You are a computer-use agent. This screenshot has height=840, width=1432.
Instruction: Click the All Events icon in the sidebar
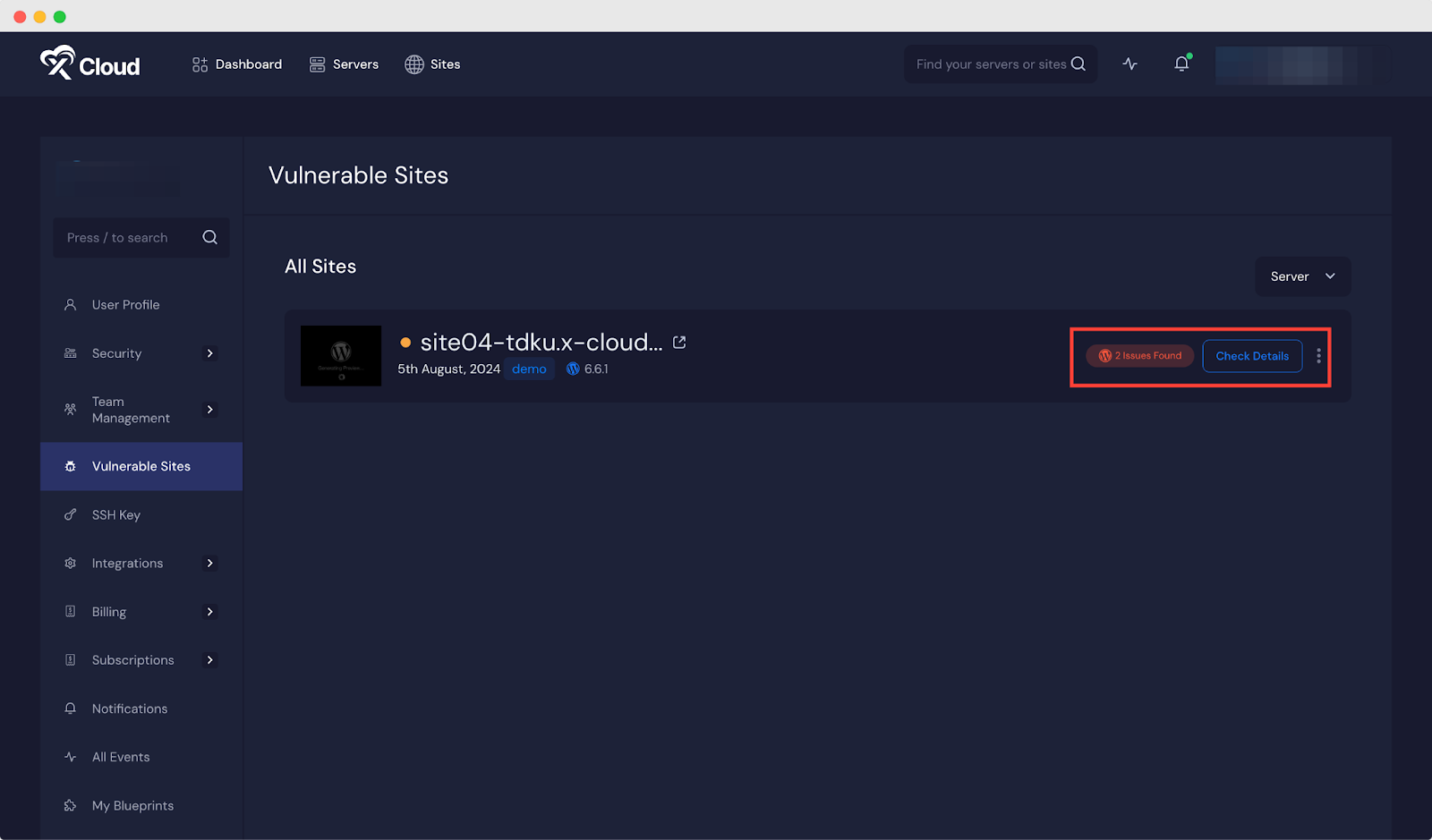(71, 756)
